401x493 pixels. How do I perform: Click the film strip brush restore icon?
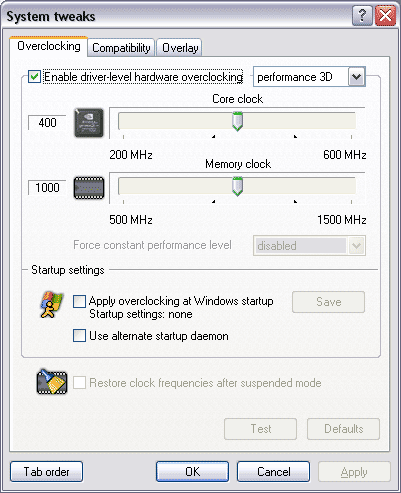(x=52, y=382)
